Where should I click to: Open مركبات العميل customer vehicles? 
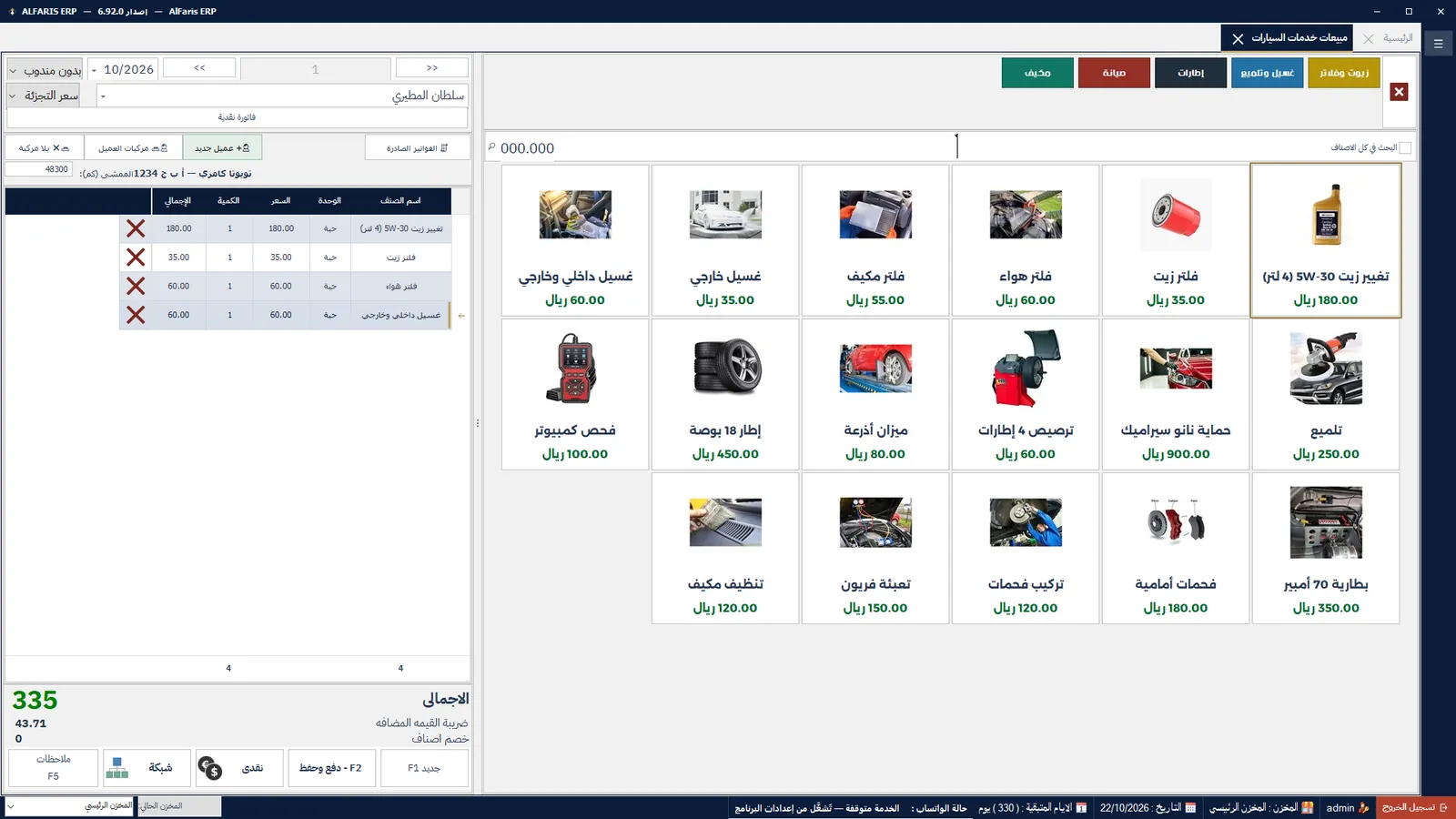(x=133, y=147)
